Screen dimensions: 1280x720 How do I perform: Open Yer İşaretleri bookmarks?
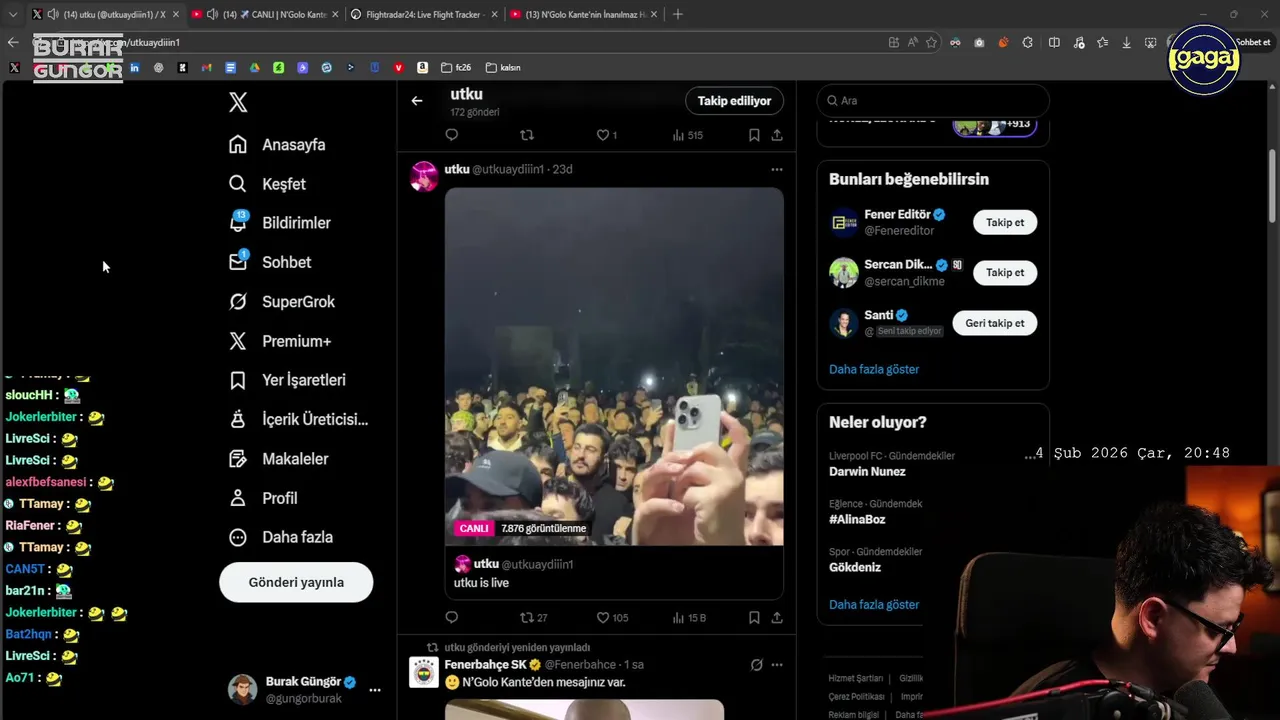286,380
